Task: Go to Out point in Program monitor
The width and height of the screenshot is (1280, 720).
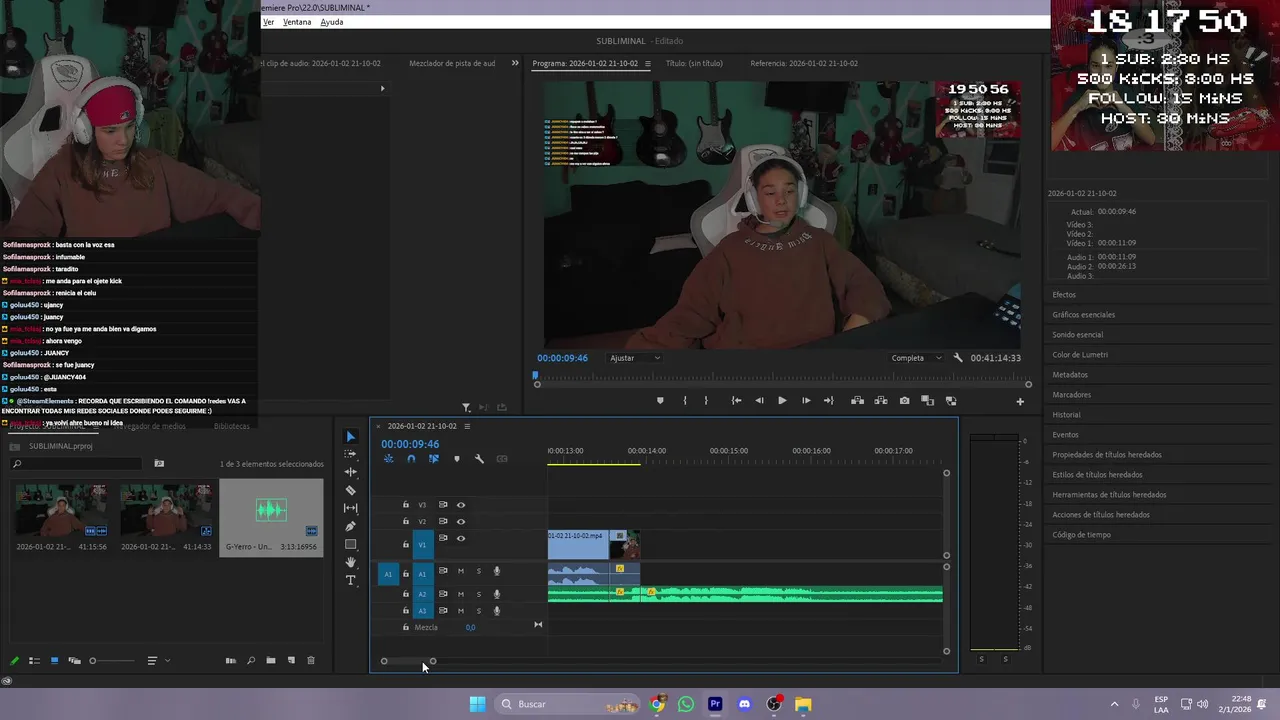Action: pos(828,401)
